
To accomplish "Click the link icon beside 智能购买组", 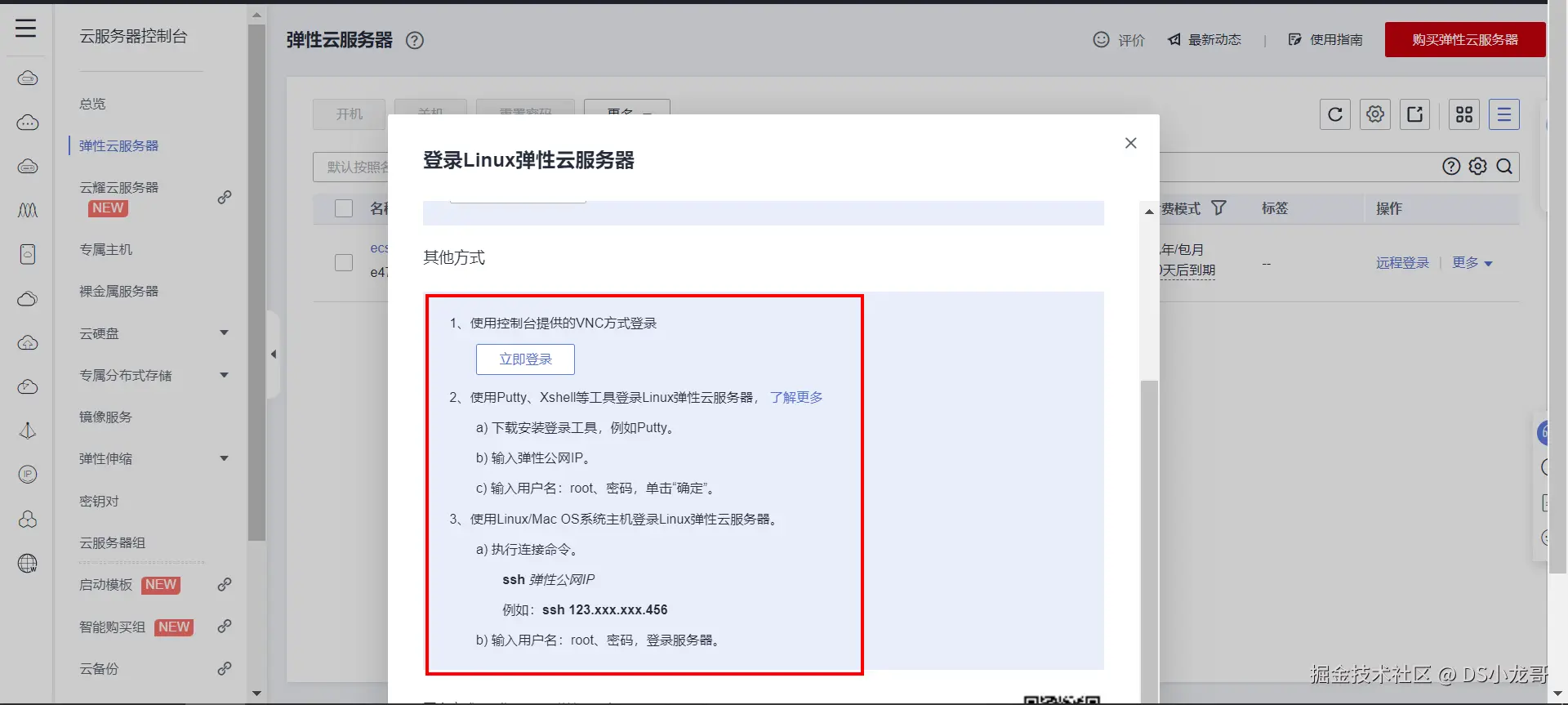I will point(225,627).
